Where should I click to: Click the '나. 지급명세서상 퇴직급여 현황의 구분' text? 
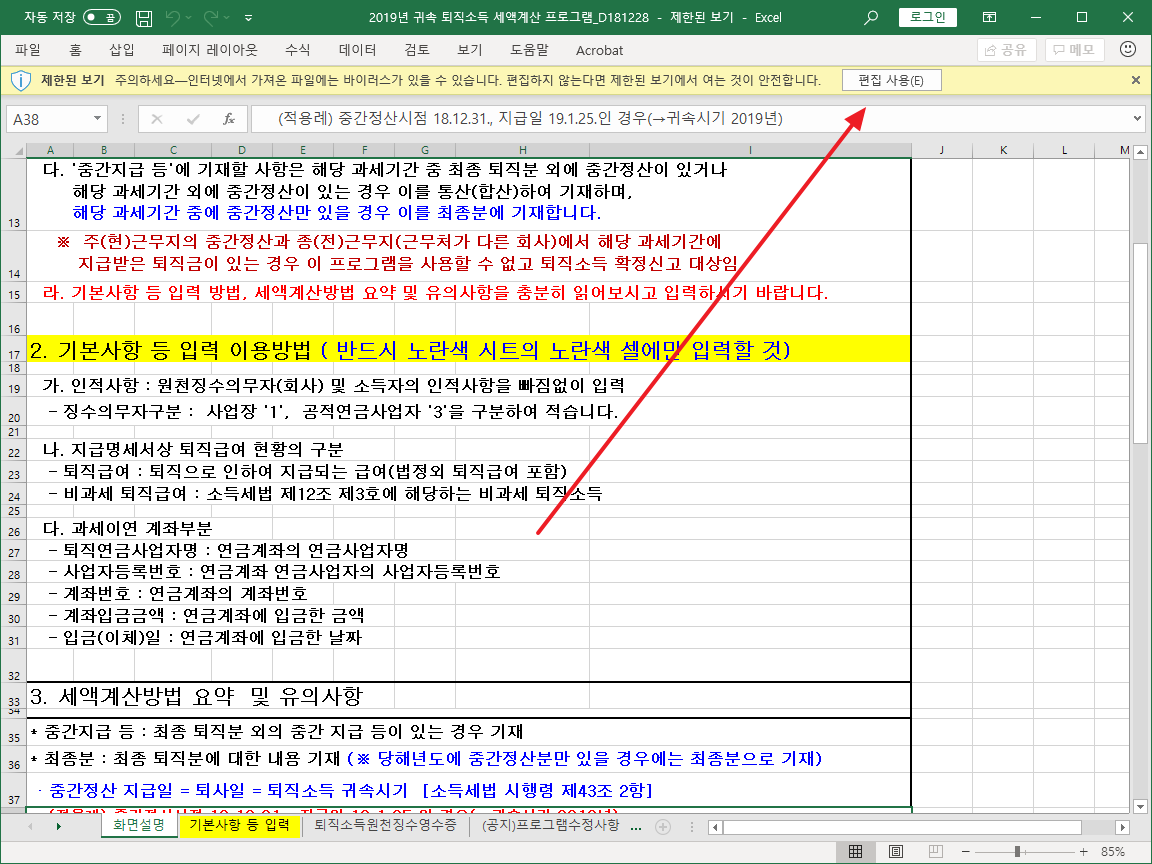(192, 449)
